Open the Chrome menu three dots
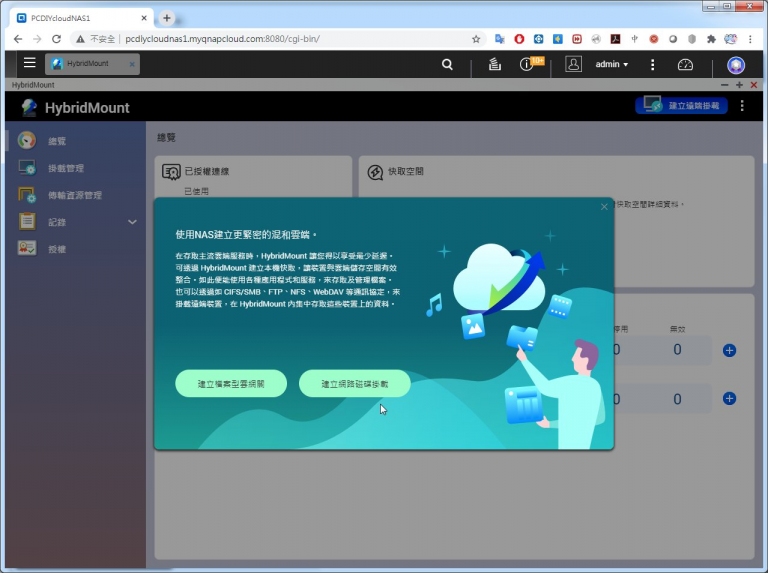 point(750,39)
